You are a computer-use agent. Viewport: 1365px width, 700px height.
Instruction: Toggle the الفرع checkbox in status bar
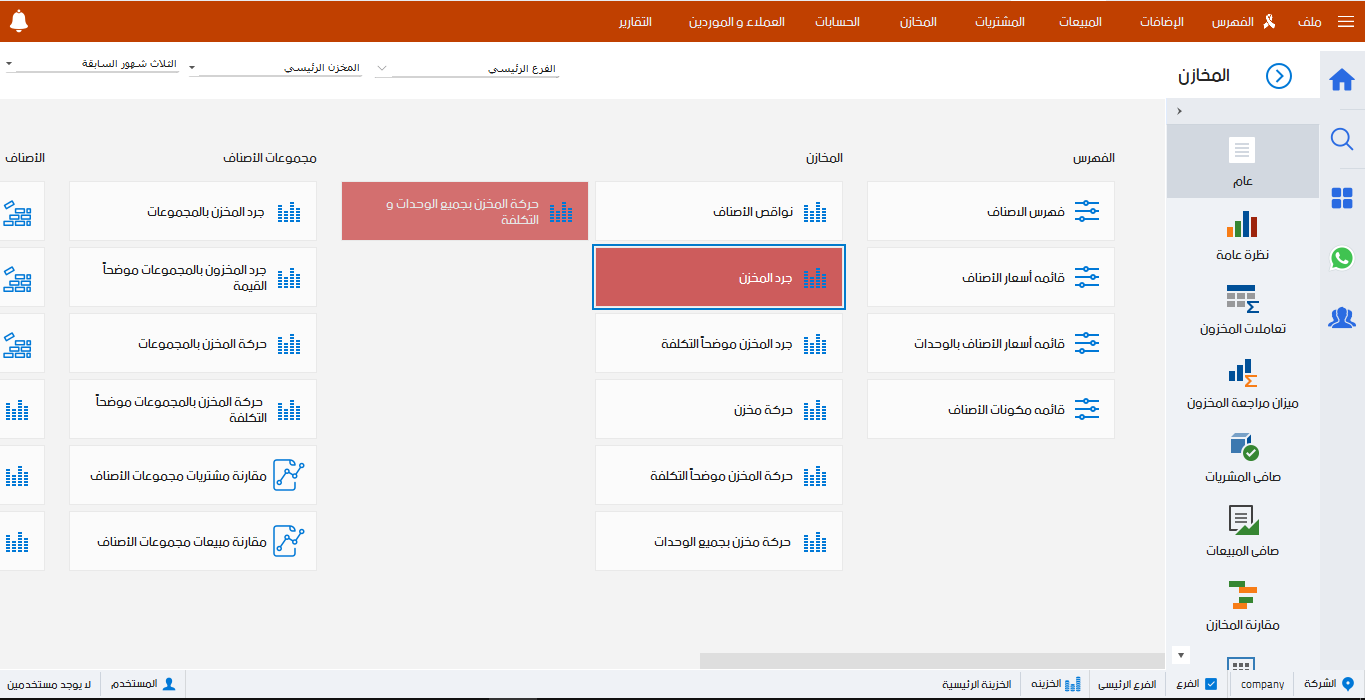1211,685
